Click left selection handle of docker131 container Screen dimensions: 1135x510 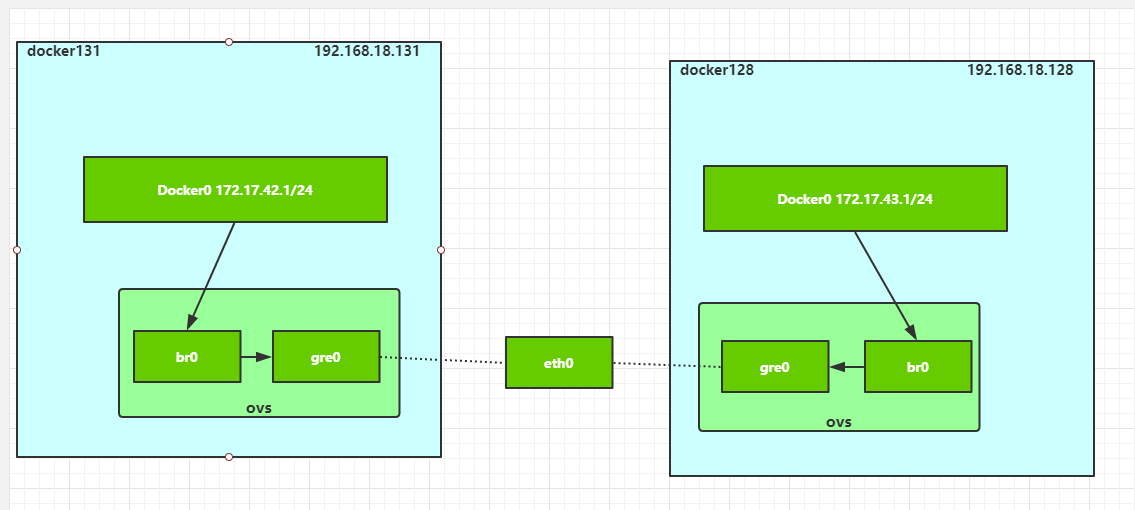(x=17, y=250)
